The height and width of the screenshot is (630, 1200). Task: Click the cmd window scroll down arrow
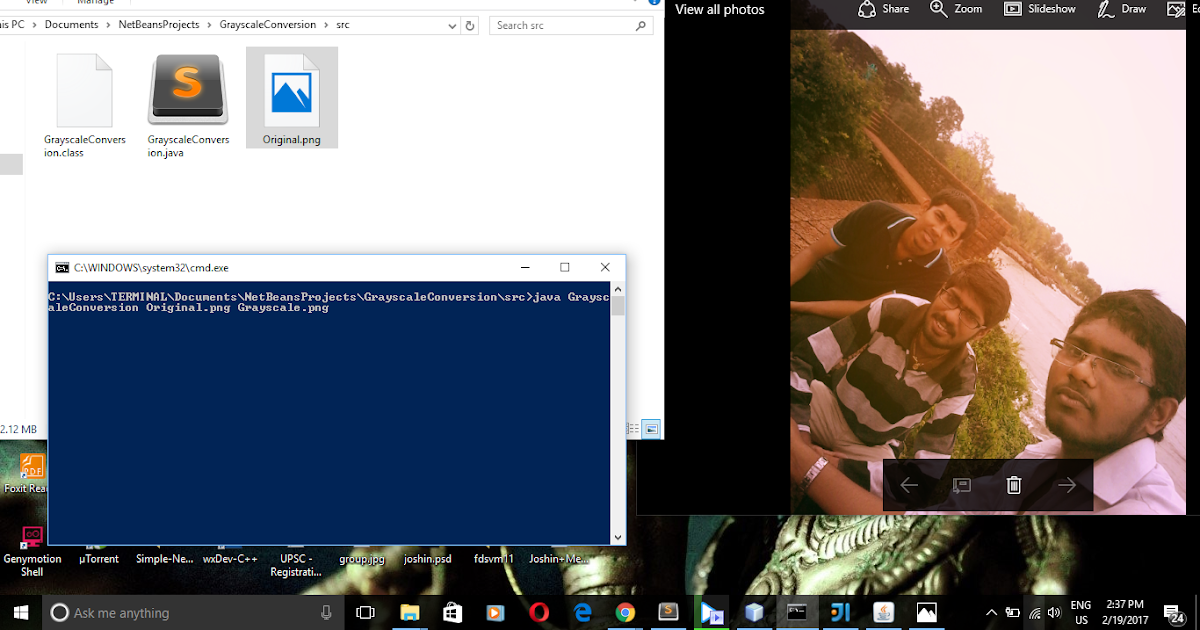click(x=618, y=537)
